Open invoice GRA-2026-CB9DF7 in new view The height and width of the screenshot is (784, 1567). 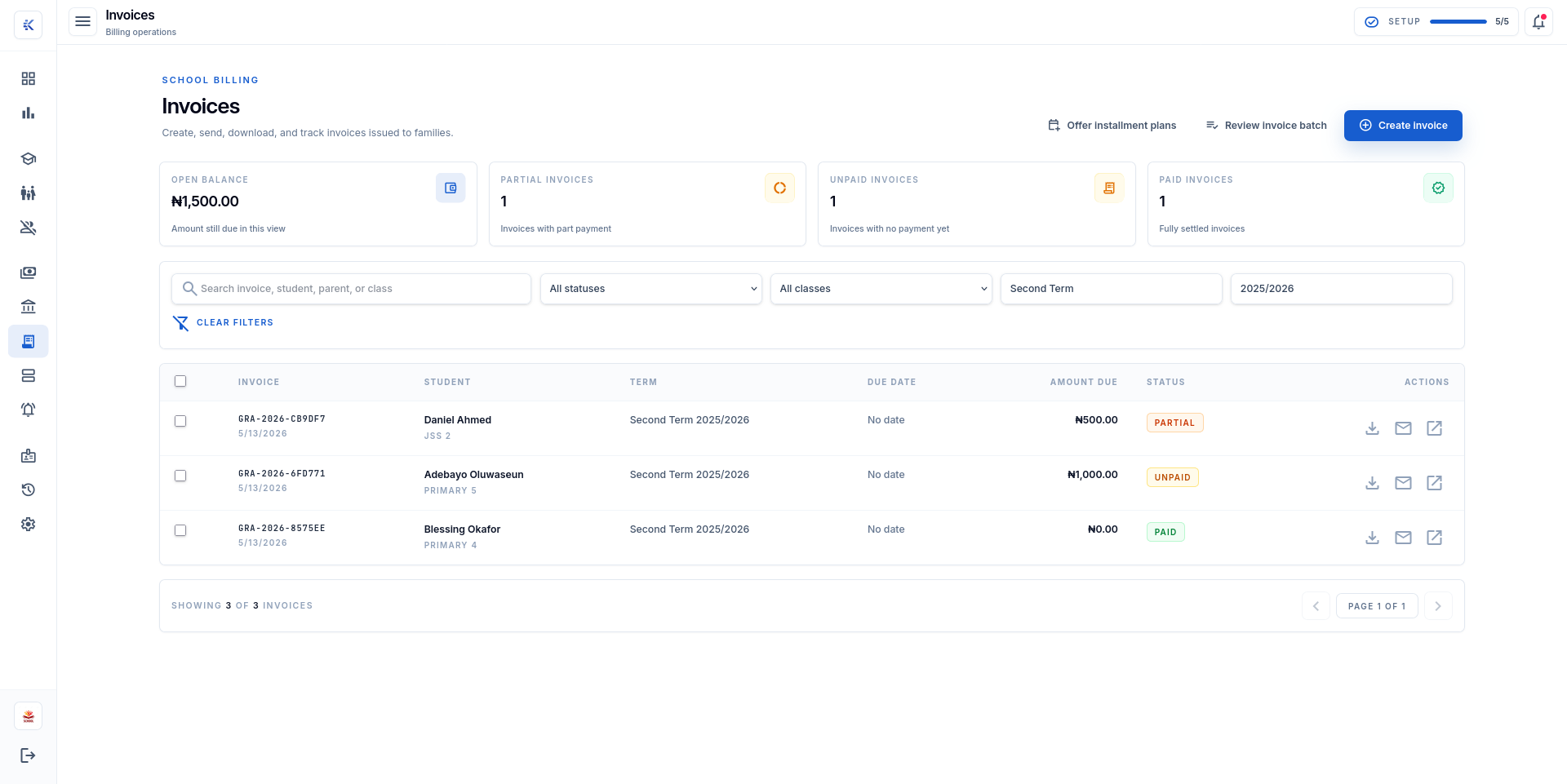[1434, 428]
